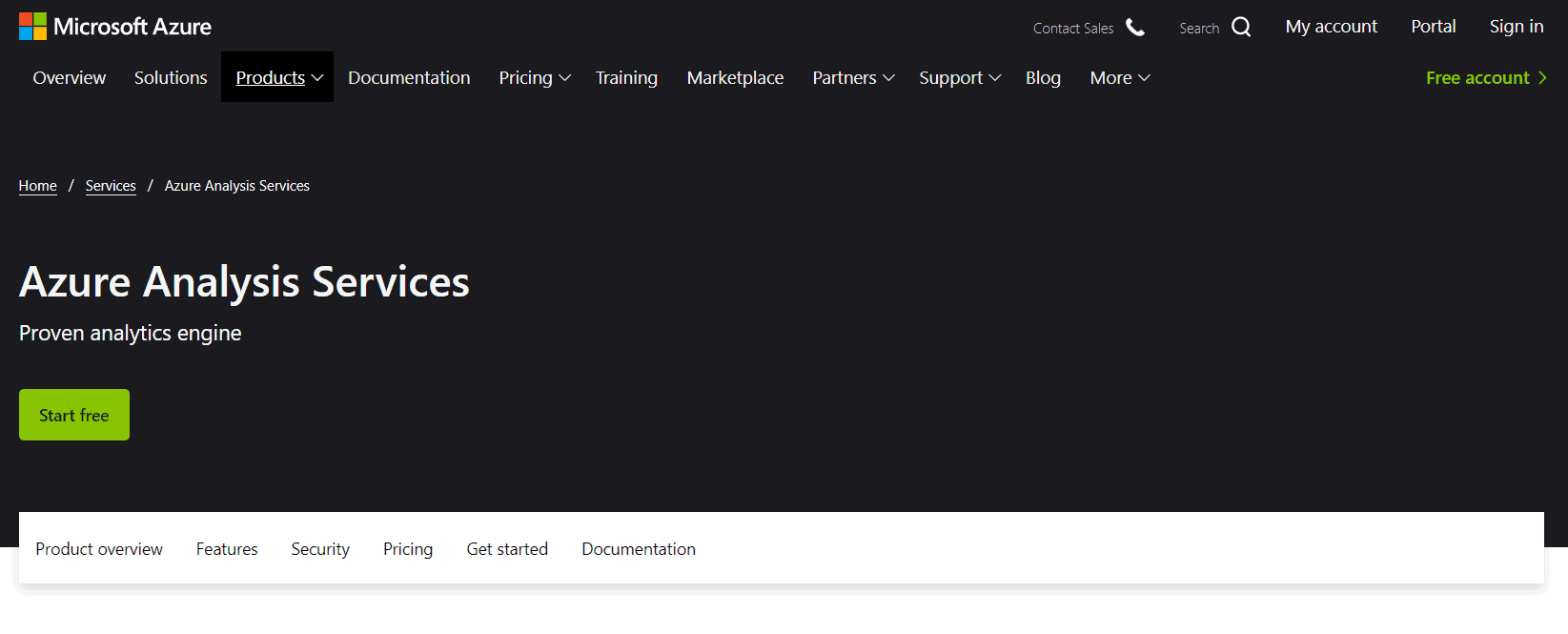The image size is (1568, 634).
Task: Click the Contact Sales text link
Action: [x=1072, y=29]
